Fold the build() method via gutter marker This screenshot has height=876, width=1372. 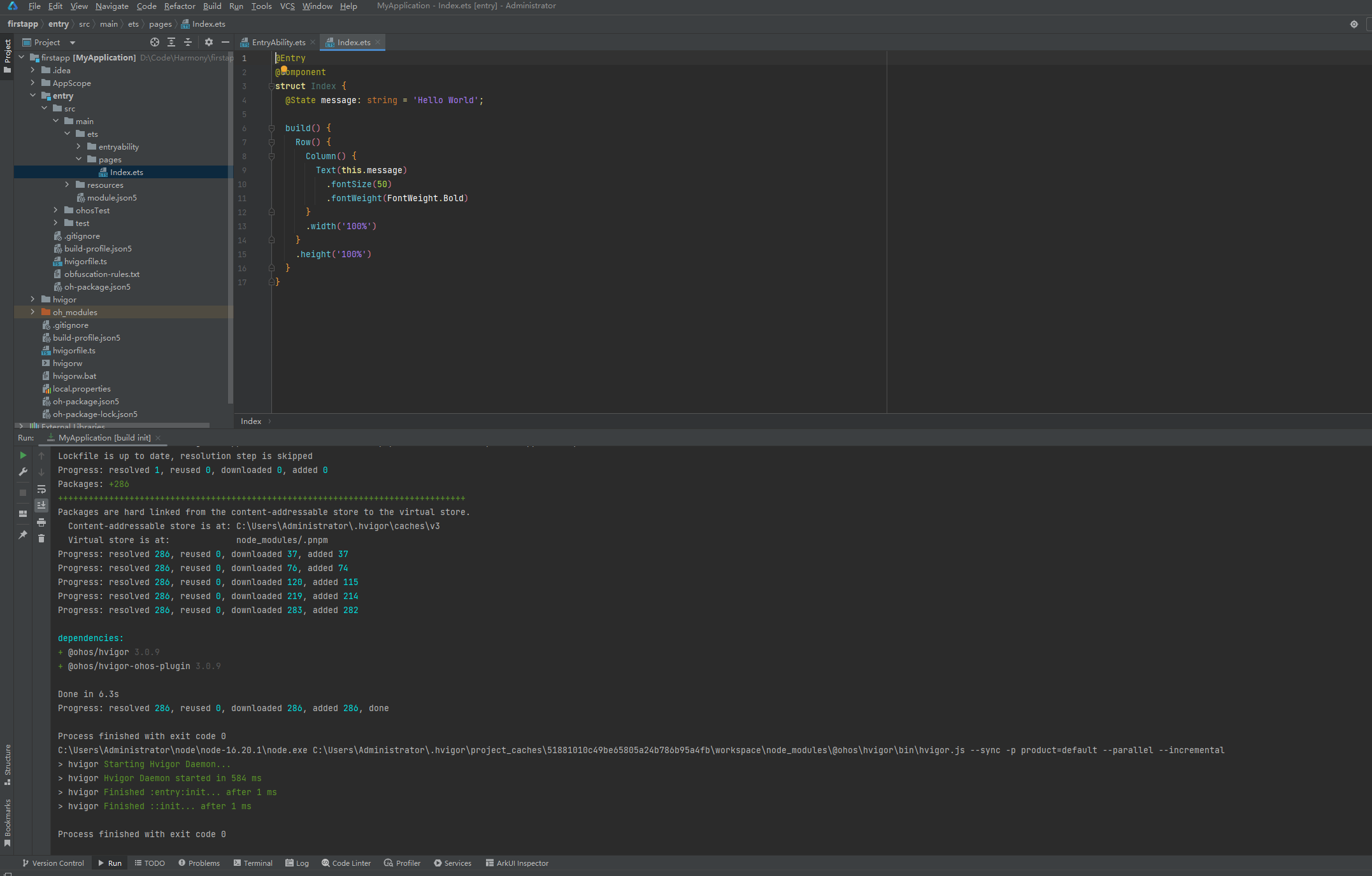coord(271,128)
